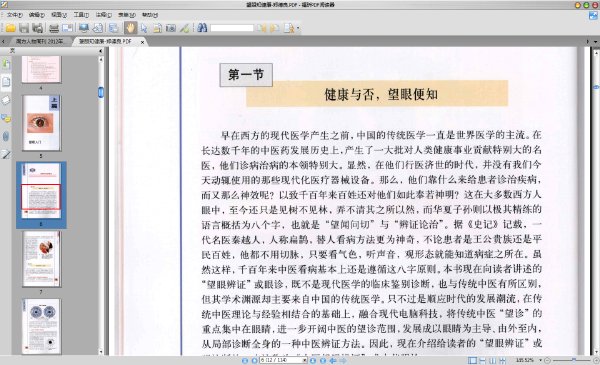Open the page number dropdown

pyautogui.click(x=305, y=360)
